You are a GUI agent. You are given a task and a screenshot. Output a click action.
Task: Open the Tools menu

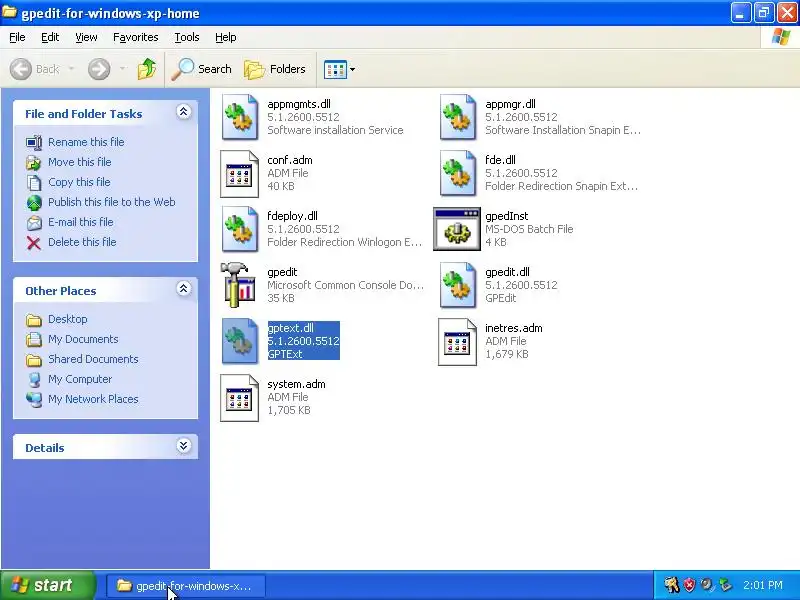(x=187, y=37)
